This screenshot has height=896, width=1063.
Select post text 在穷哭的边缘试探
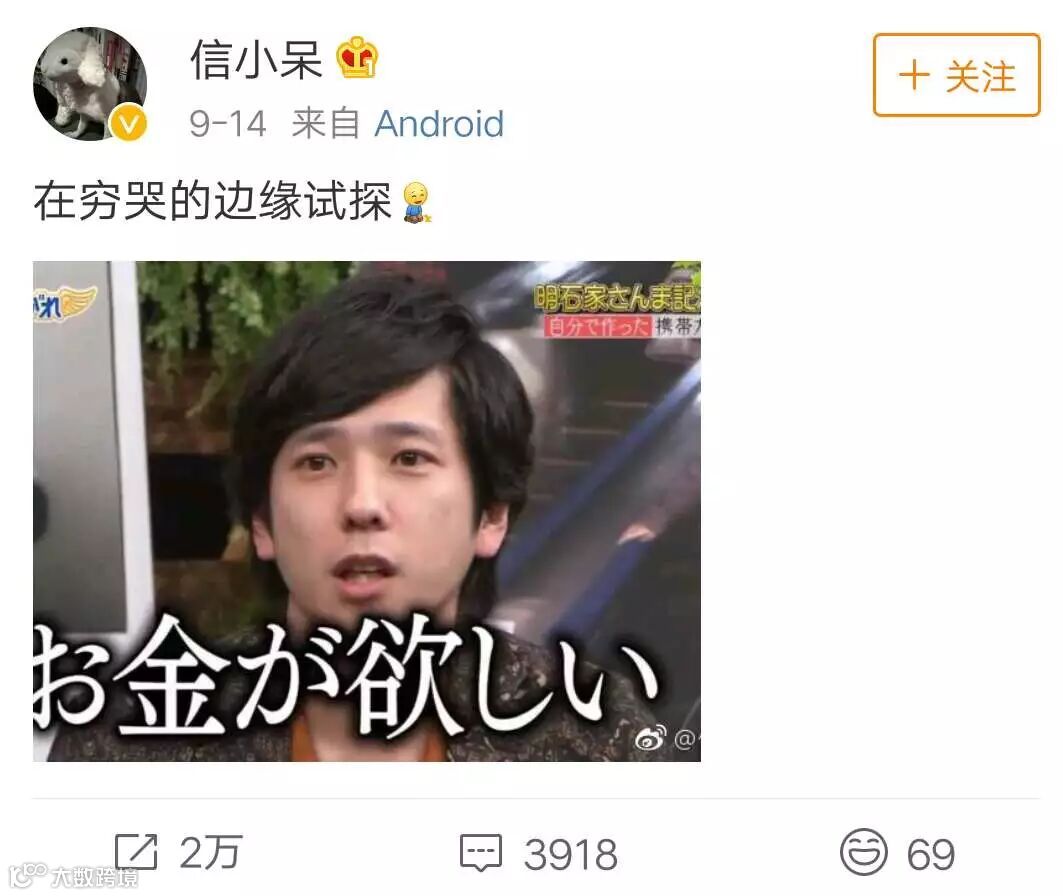[x=213, y=201]
